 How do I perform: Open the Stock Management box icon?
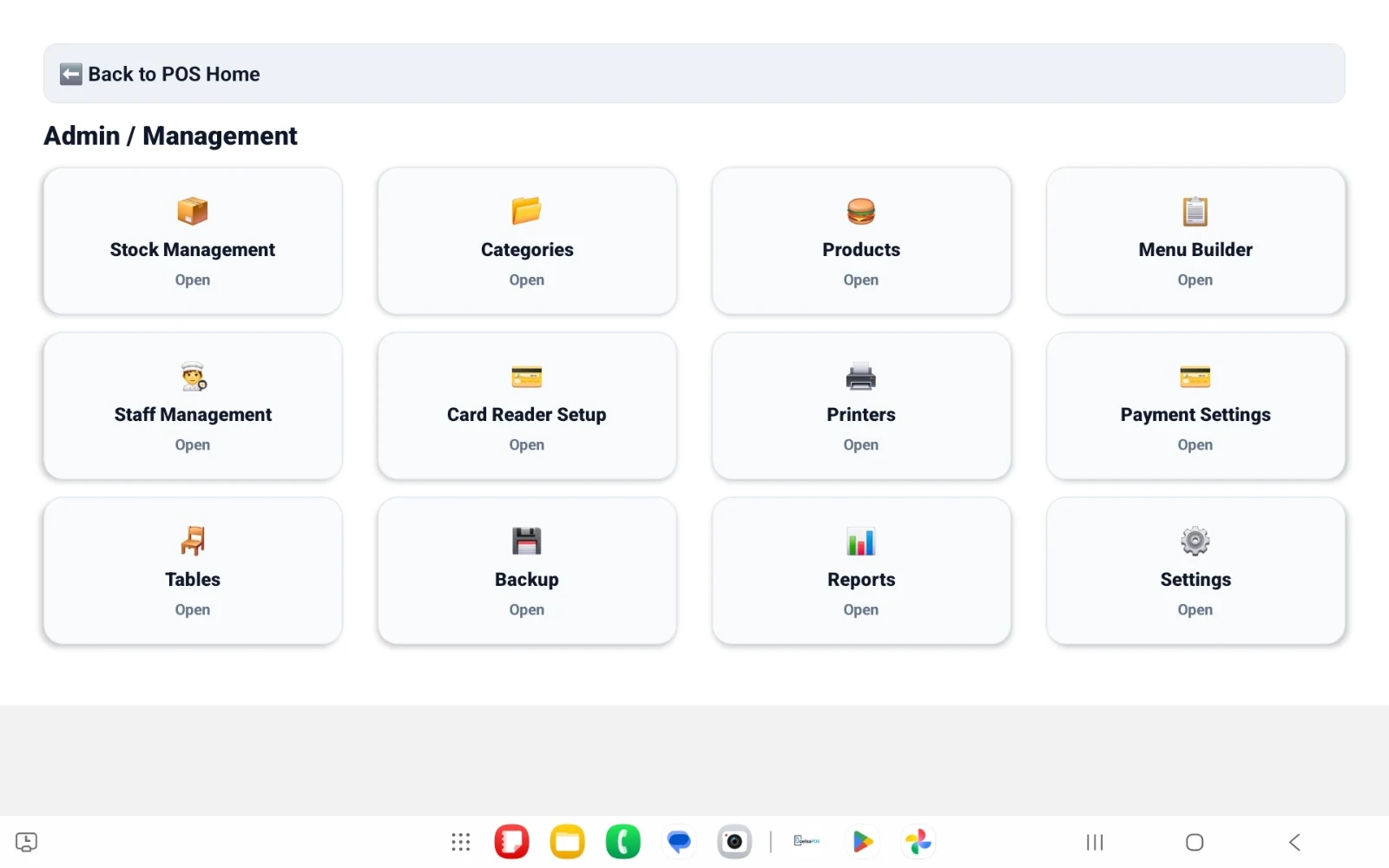pos(192,211)
